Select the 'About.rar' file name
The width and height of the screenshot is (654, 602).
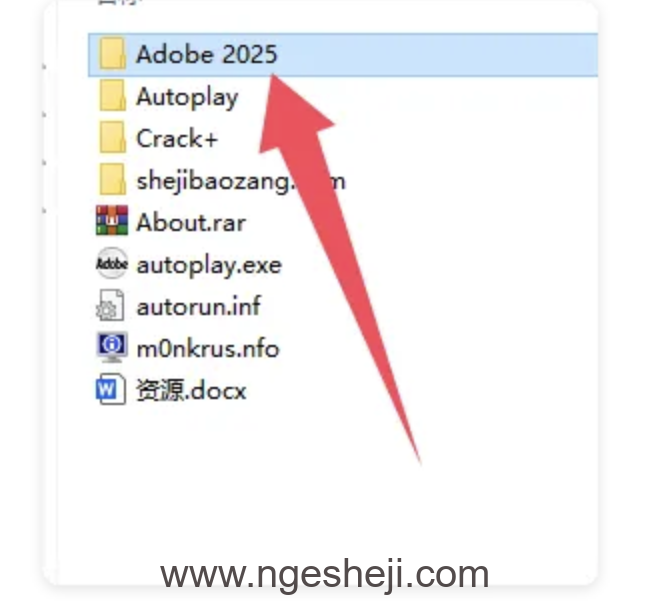[x=191, y=222]
